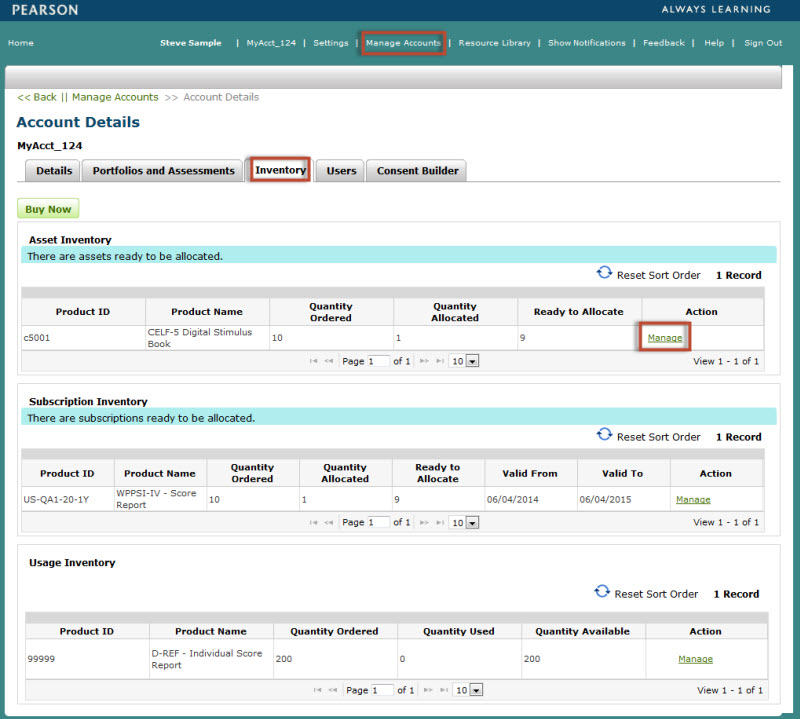This screenshot has width=800, height=719.
Task: Go to last page in Subscription Inventory pager
Action: pyautogui.click(x=438, y=522)
